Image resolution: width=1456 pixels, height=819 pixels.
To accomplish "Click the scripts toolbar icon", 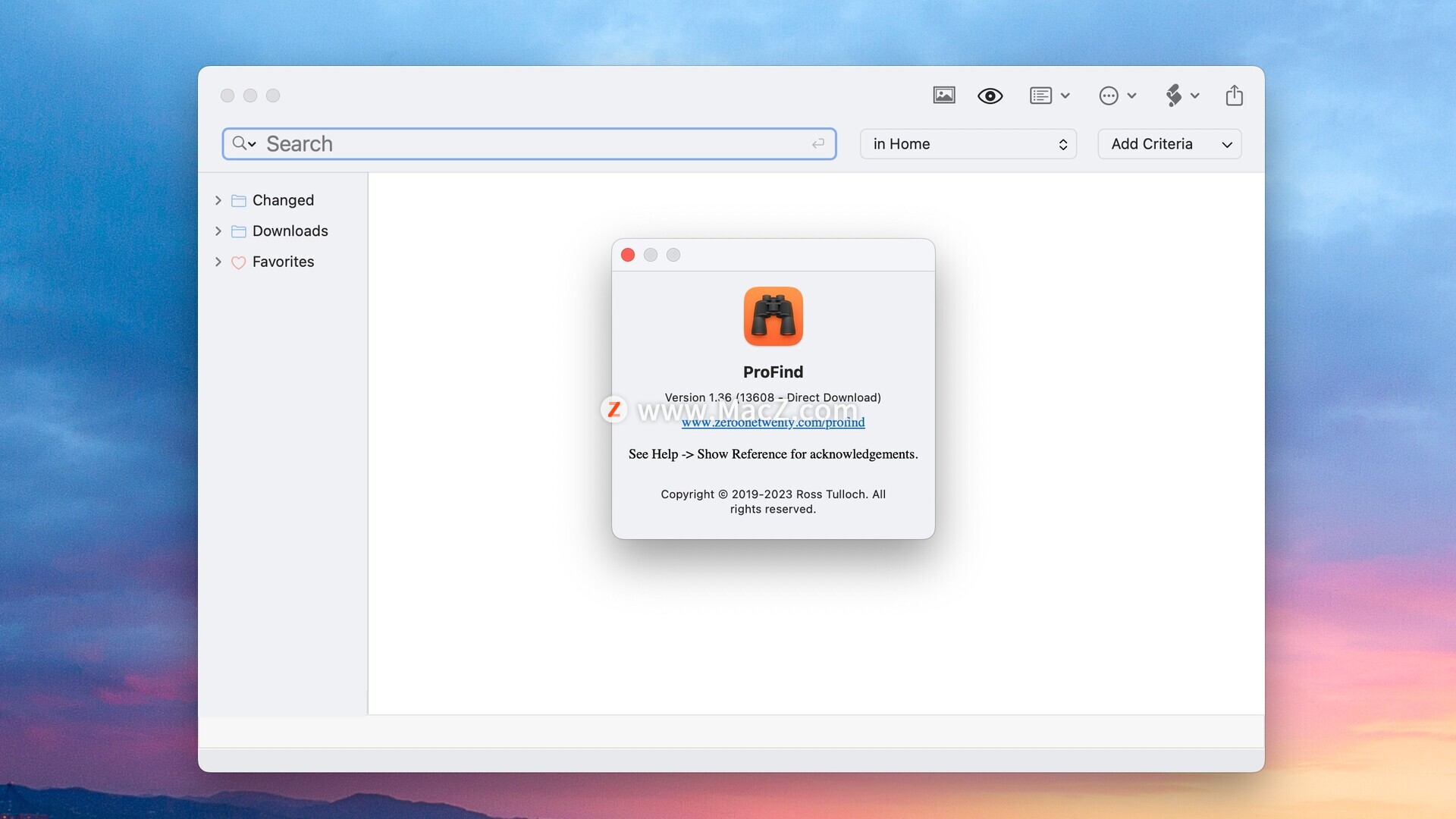I will [1174, 96].
